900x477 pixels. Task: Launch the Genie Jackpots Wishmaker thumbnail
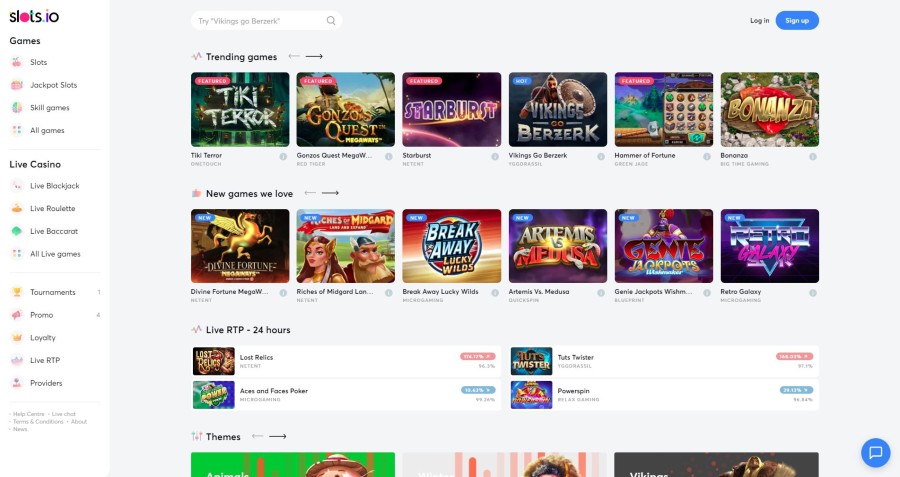pyautogui.click(x=664, y=246)
